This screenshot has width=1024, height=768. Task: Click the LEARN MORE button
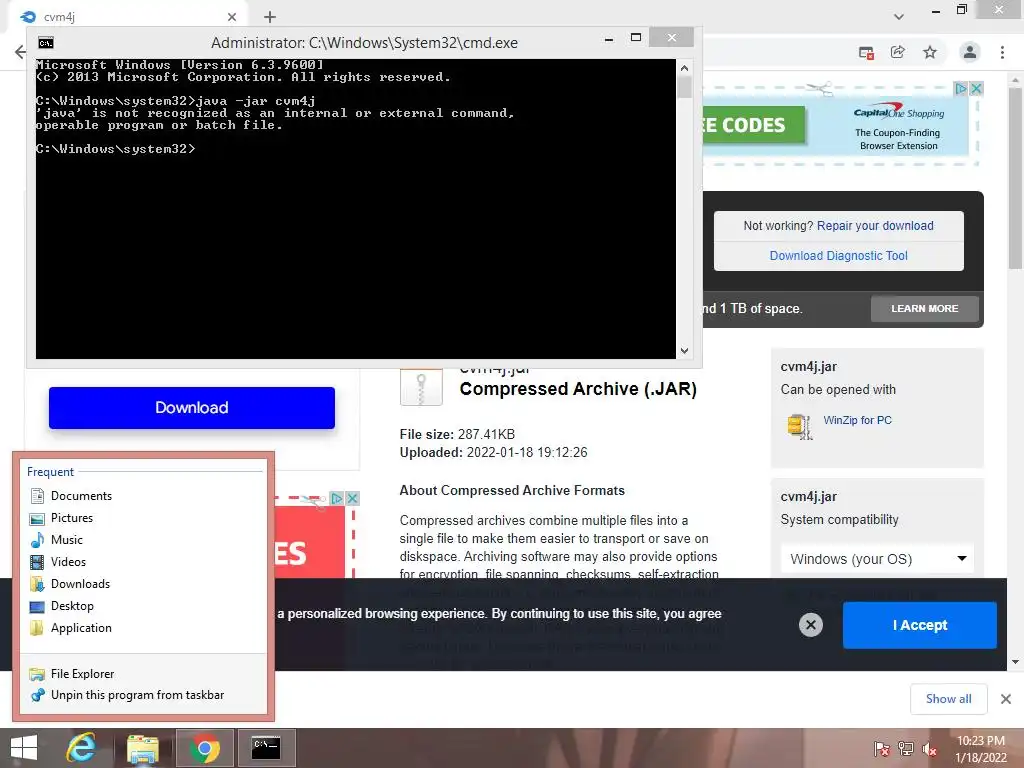point(925,308)
